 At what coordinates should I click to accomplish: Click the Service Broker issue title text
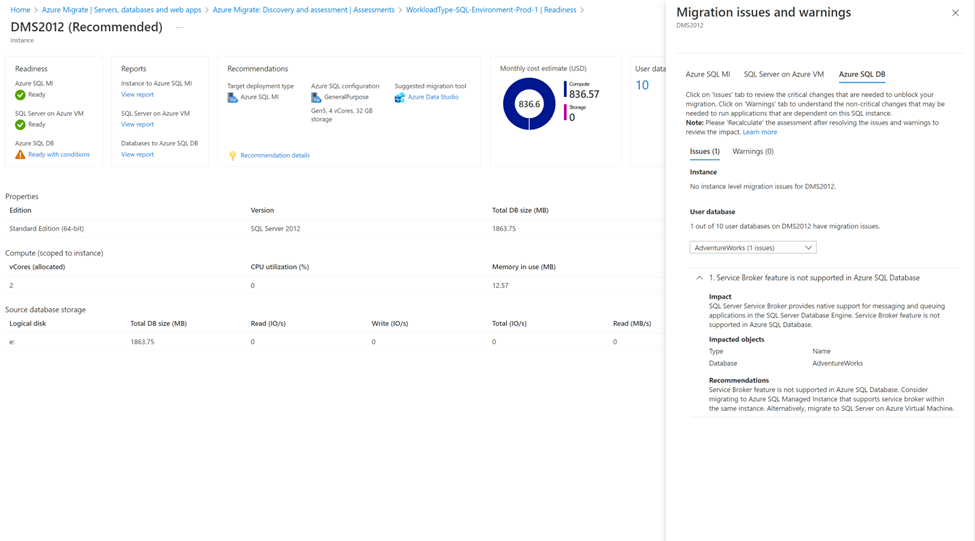(x=815, y=278)
